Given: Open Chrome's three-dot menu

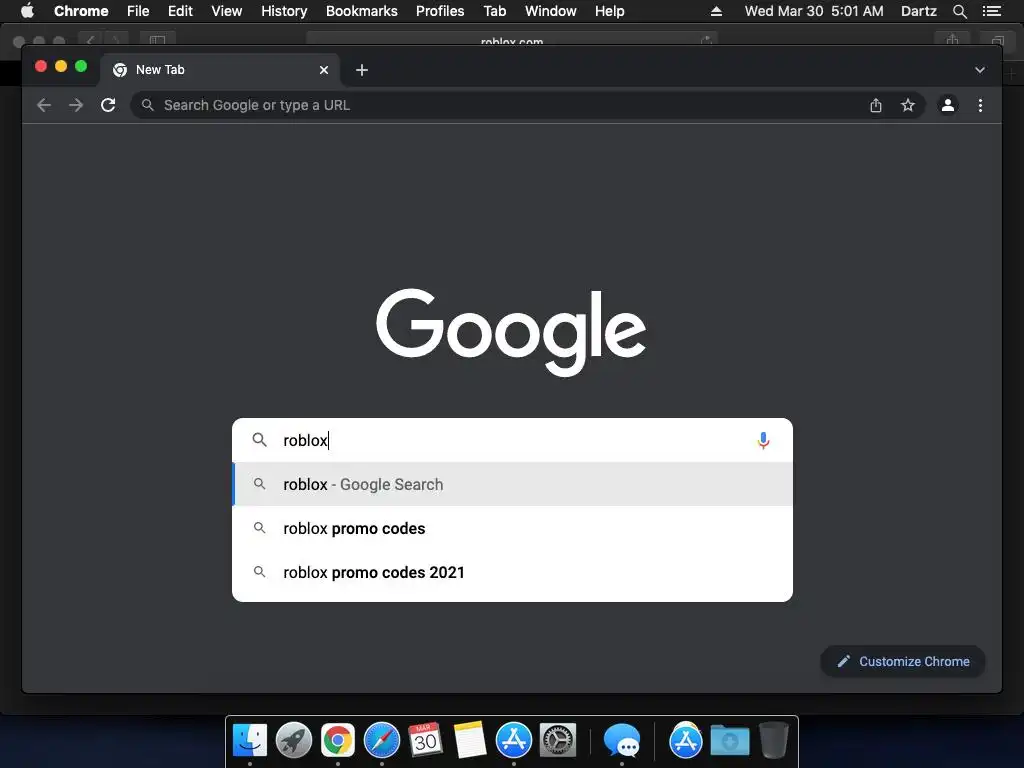Looking at the screenshot, I should pyautogui.click(x=980, y=105).
